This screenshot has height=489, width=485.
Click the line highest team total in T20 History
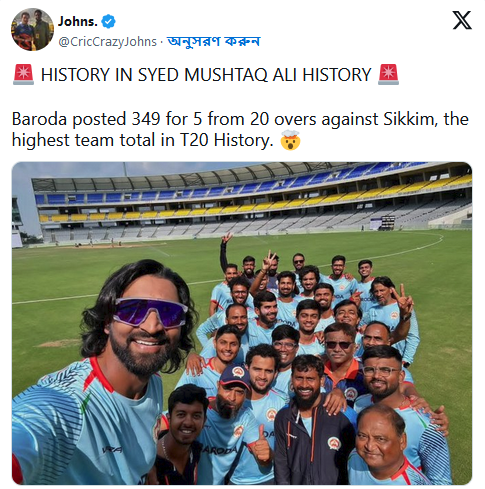point(143,140)
